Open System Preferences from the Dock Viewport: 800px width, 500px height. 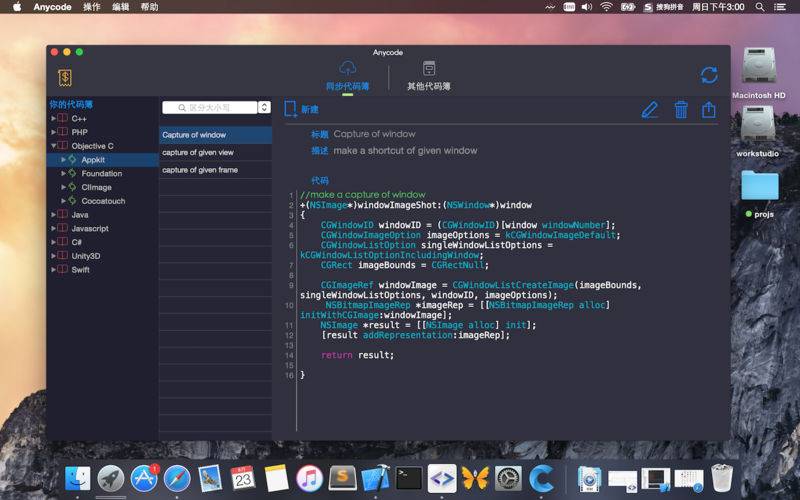click(508, 479)
